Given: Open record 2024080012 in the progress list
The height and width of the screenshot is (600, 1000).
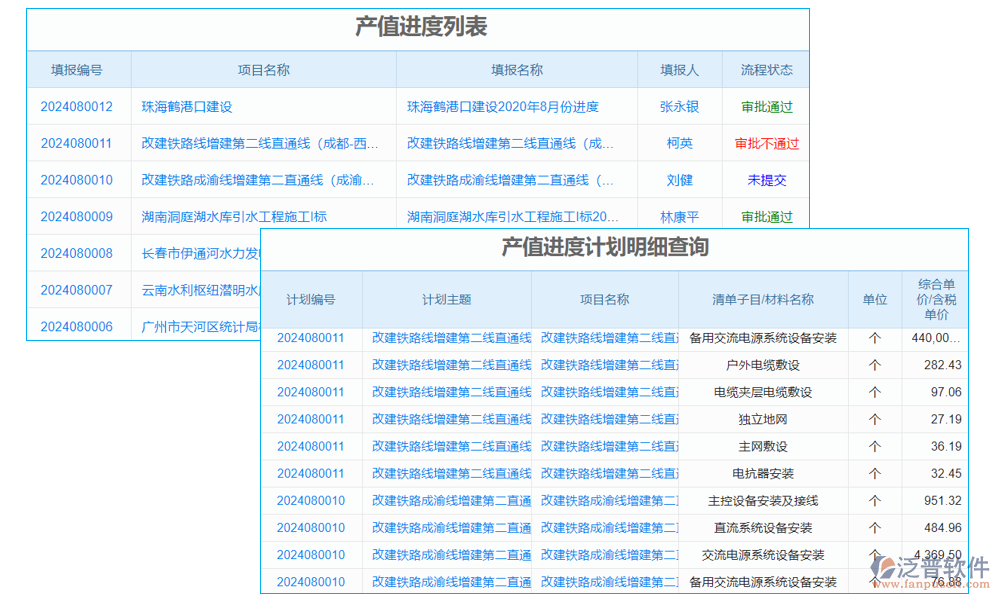Looking at the screenshot, I should tap(75, 106).
